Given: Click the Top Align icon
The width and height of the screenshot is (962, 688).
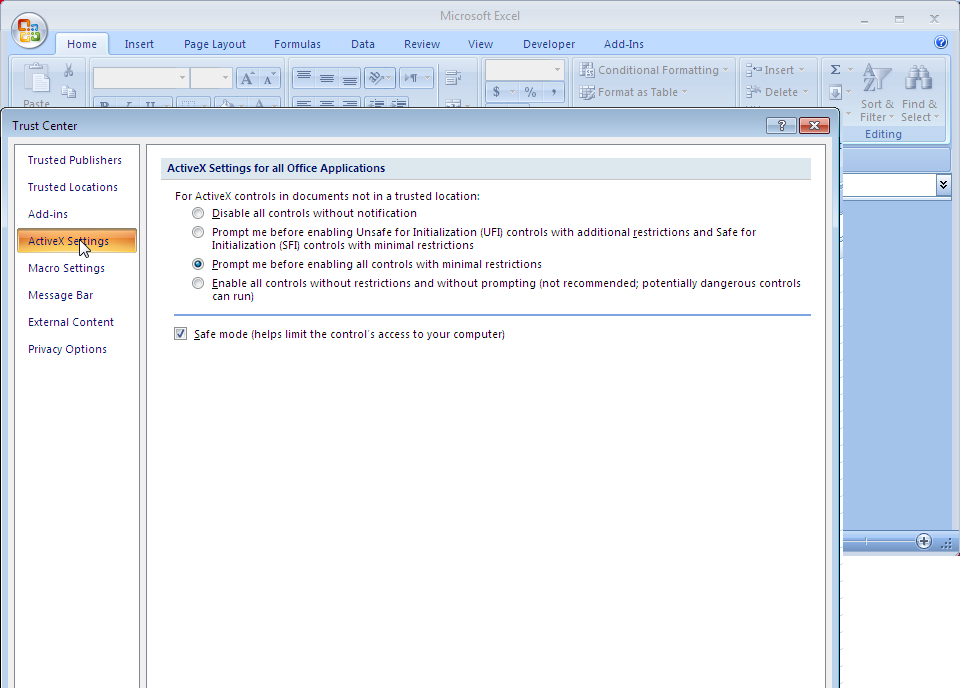Looking at the screenshot, I should tap(304, 78).
